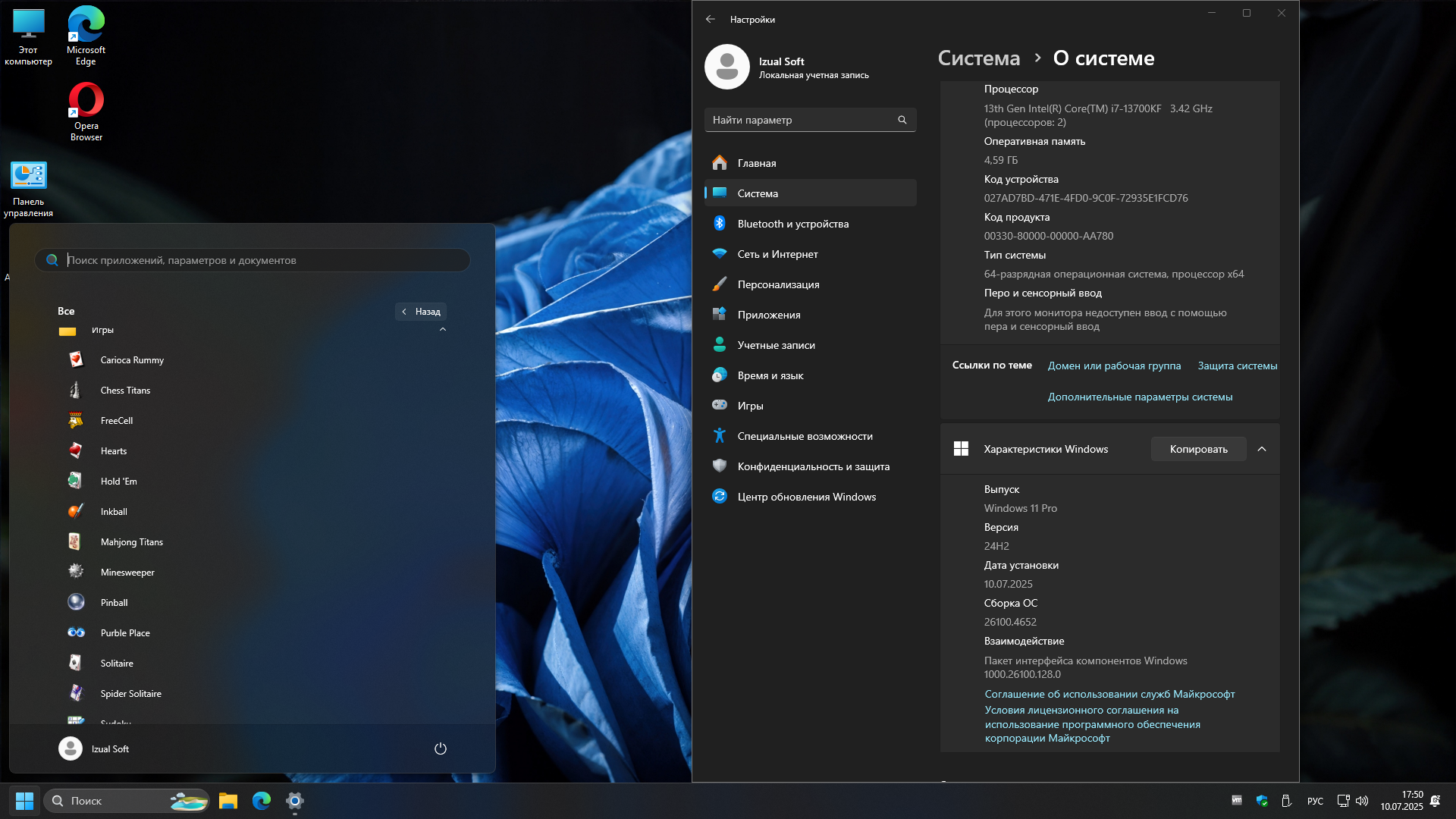Click Система breadcrumb in header
Image resolution: width=1456 pixels, height=819 pixels.
978,58
